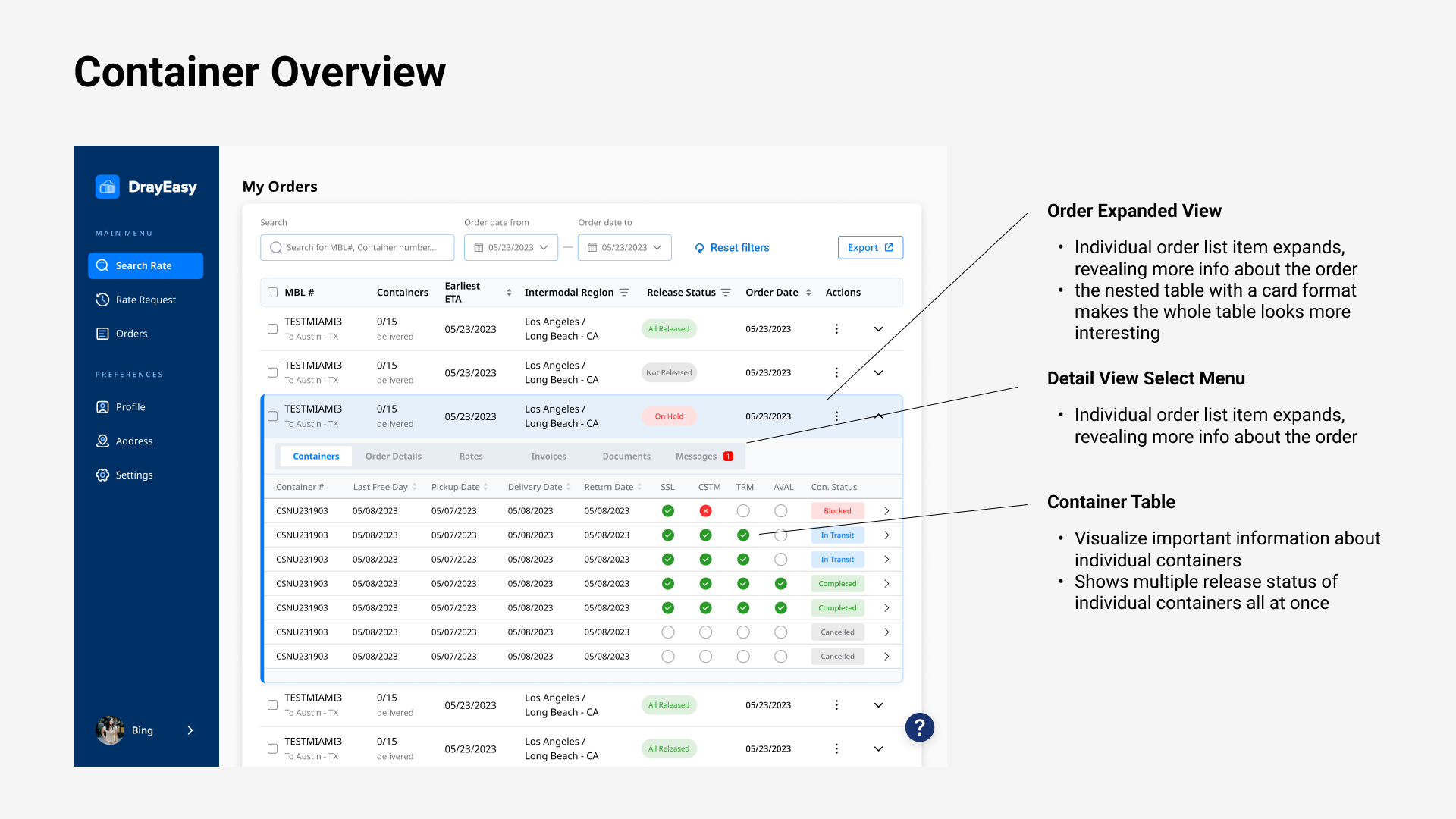Expand the first All Released order row
Screen dimensions: 1456x819
pyautogui.click(x=878, y=329)
